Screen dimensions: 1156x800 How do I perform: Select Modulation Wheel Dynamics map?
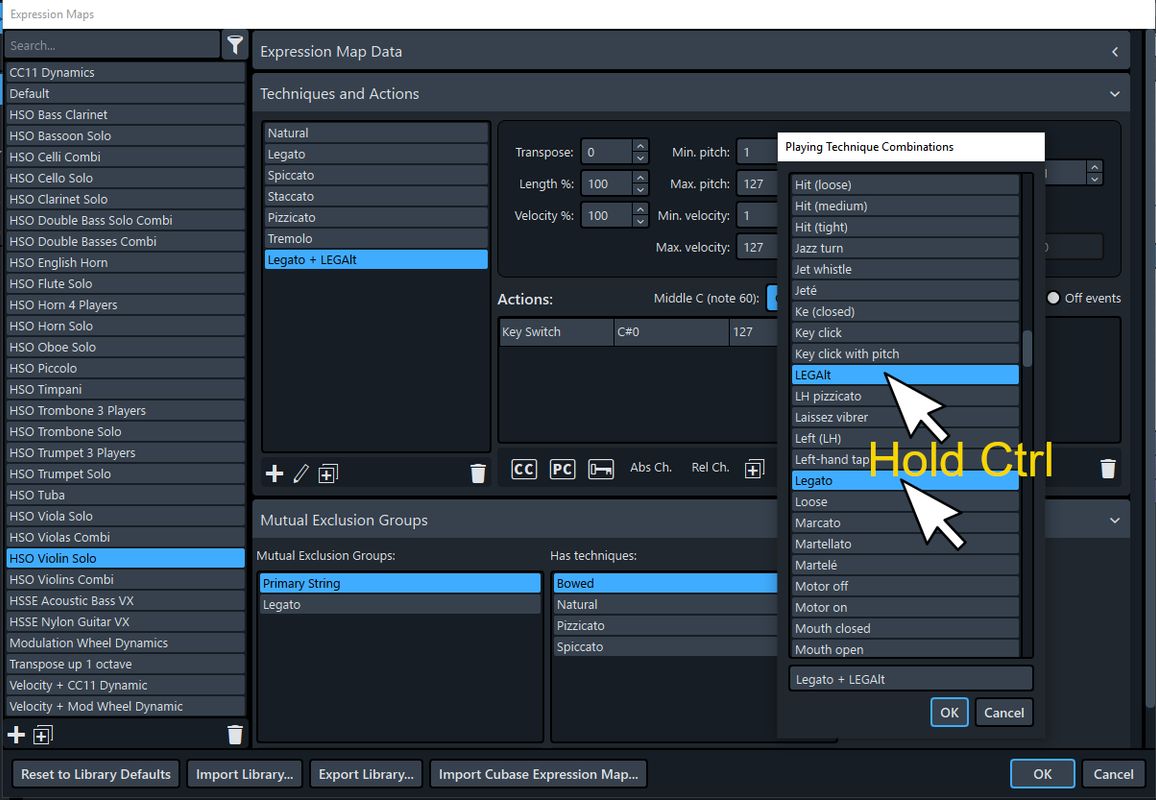[125, 643]
